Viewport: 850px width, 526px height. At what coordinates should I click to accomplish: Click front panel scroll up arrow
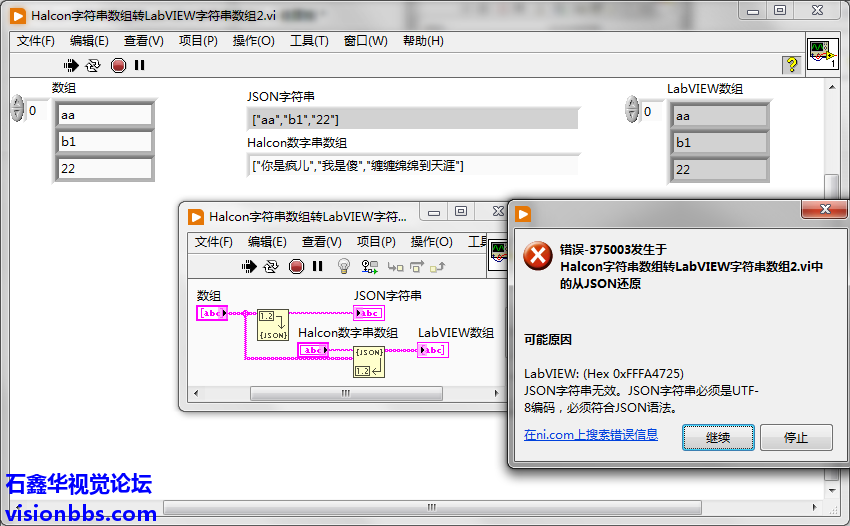pyautogui.click(x=832, y=87)
